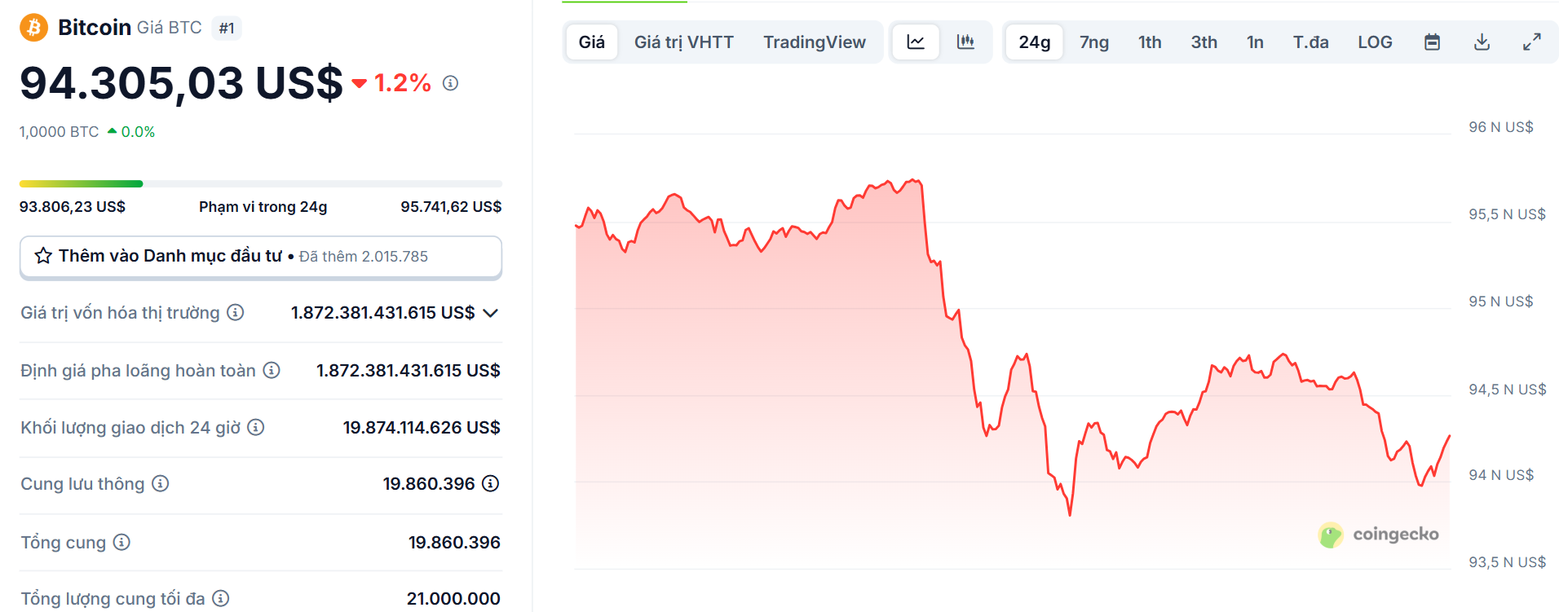
Task: Switch to candlestick chart view
Action: pos(965,42)
